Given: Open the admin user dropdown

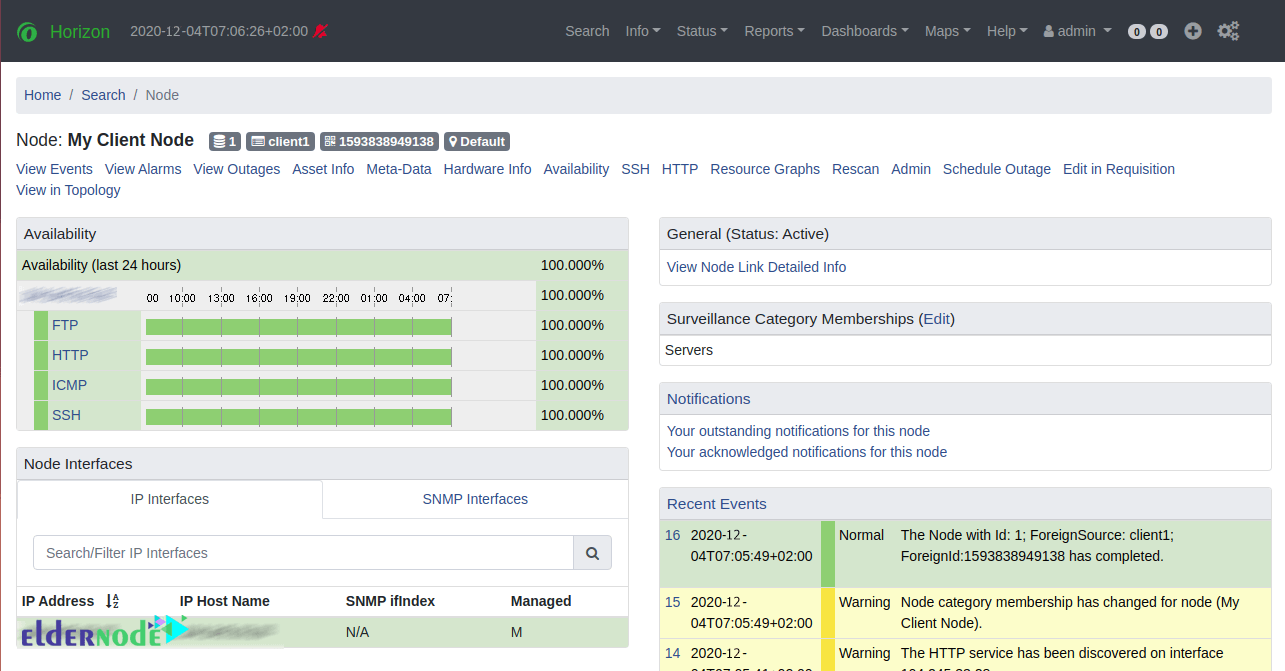Looking at the screenshot, I should pyautogui.click(x=1075, y=31).
